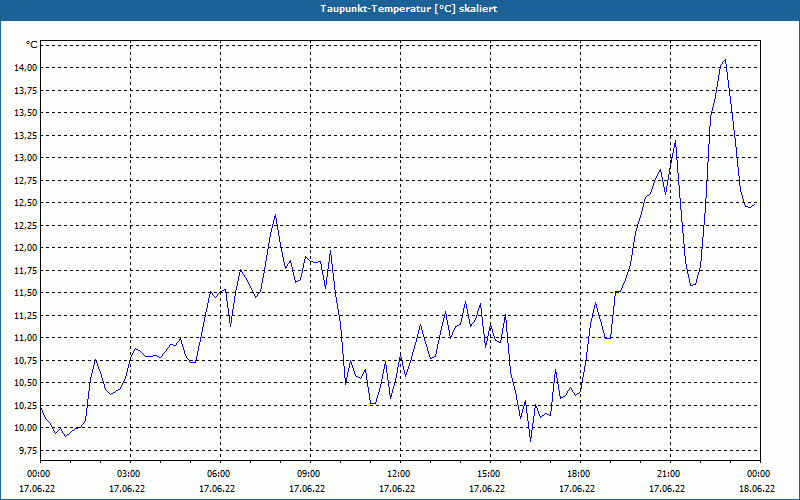This screenshot has height=500, width=800.
Task: Click the 13,25 y-axis value
Action: tap(26, 135)
